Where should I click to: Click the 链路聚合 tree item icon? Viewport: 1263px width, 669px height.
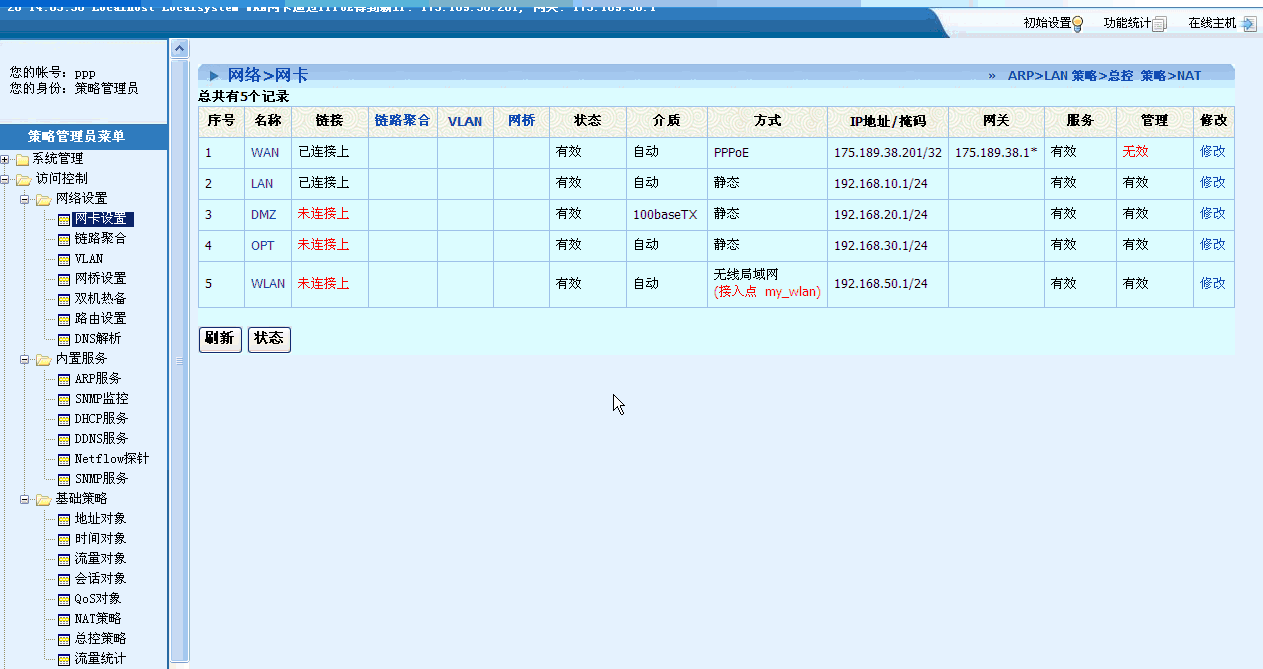point(64,239)
